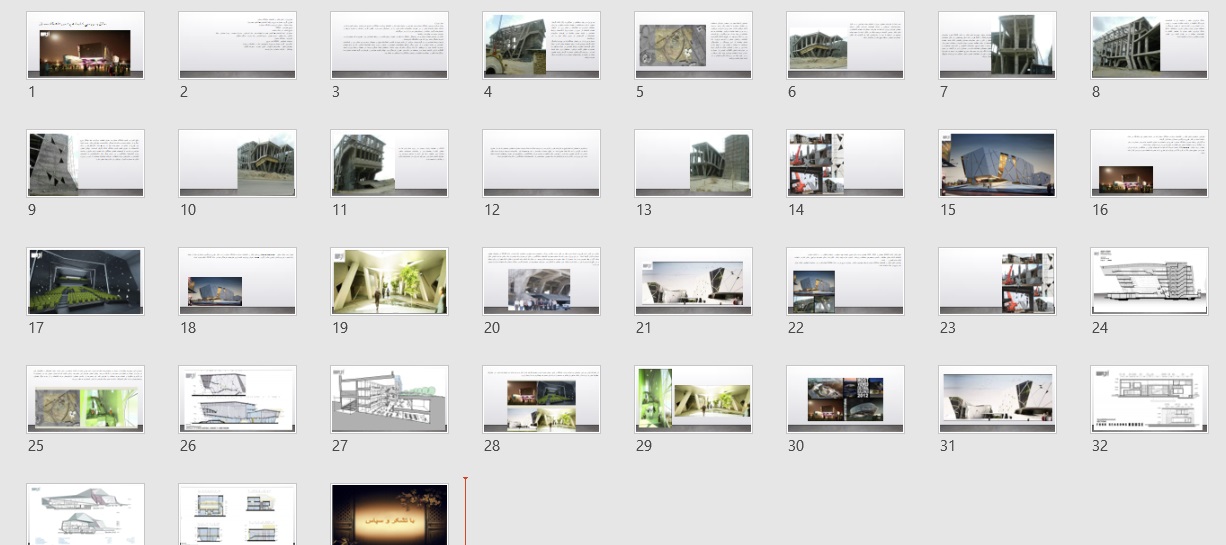Choose slide 30 dark image collage
The width and height of the screenshot is (1226, 545).
(x=845, y=399)
